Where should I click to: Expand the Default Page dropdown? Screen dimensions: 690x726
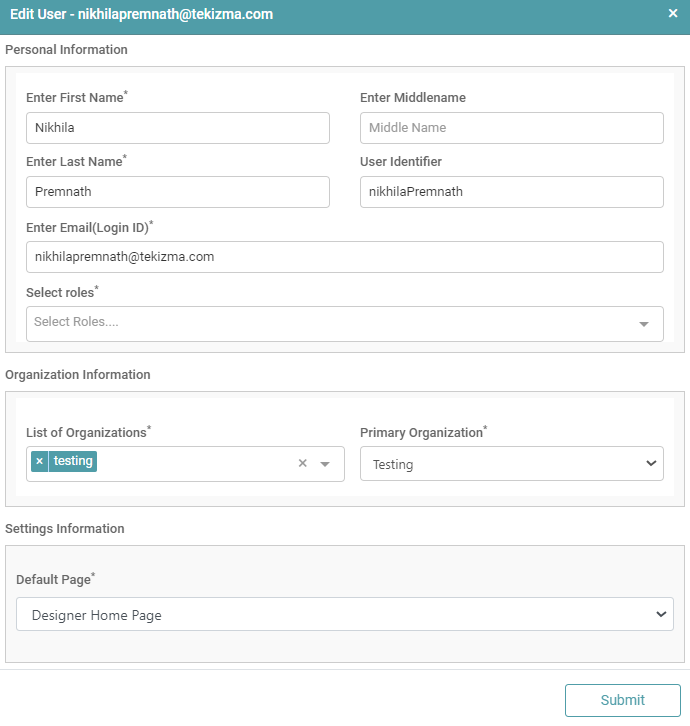345,614
